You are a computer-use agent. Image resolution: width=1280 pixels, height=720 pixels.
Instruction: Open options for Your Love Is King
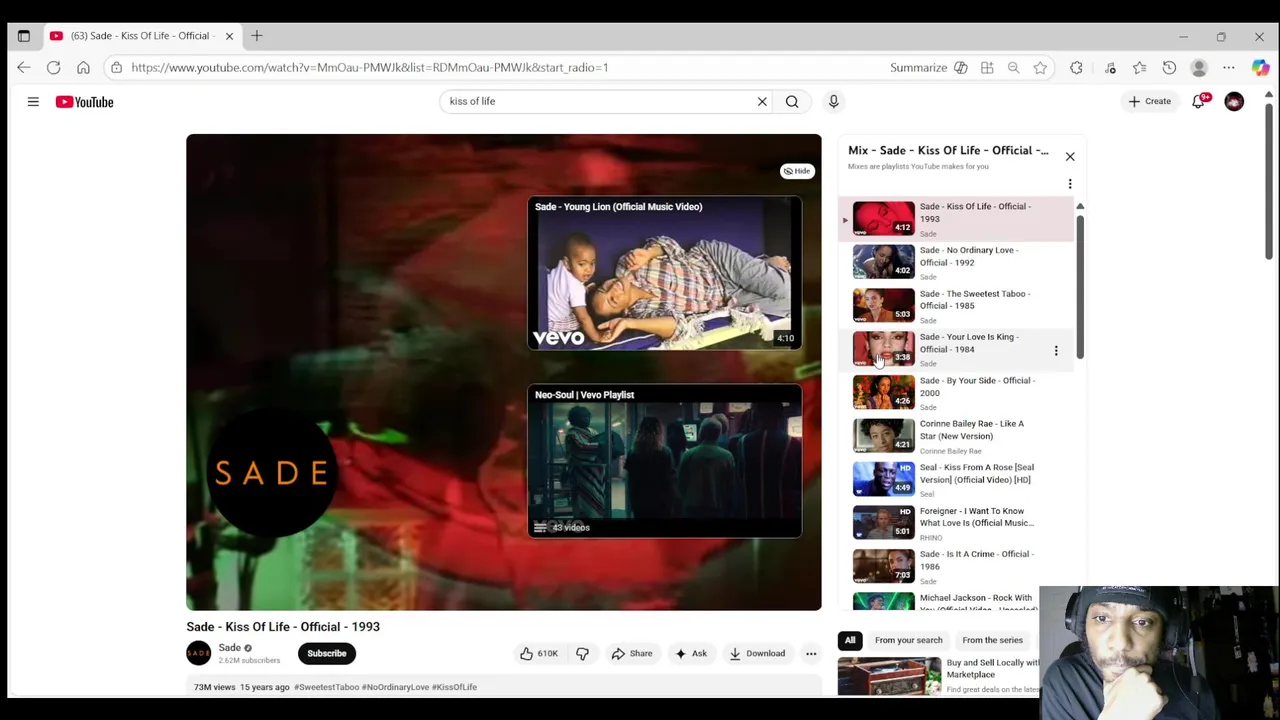tap(1056, 350)
